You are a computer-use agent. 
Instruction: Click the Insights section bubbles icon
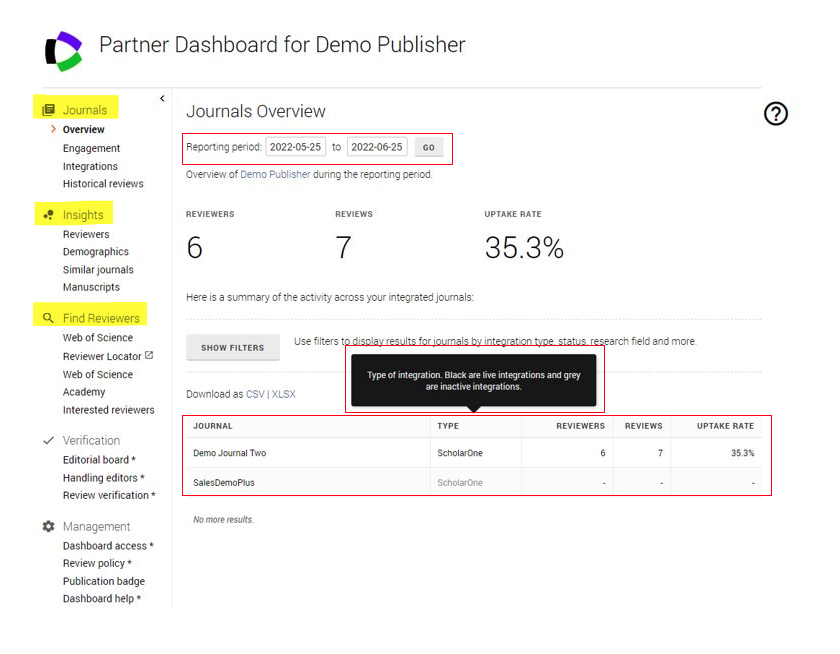pyautogui.click(x=49, y=215)
